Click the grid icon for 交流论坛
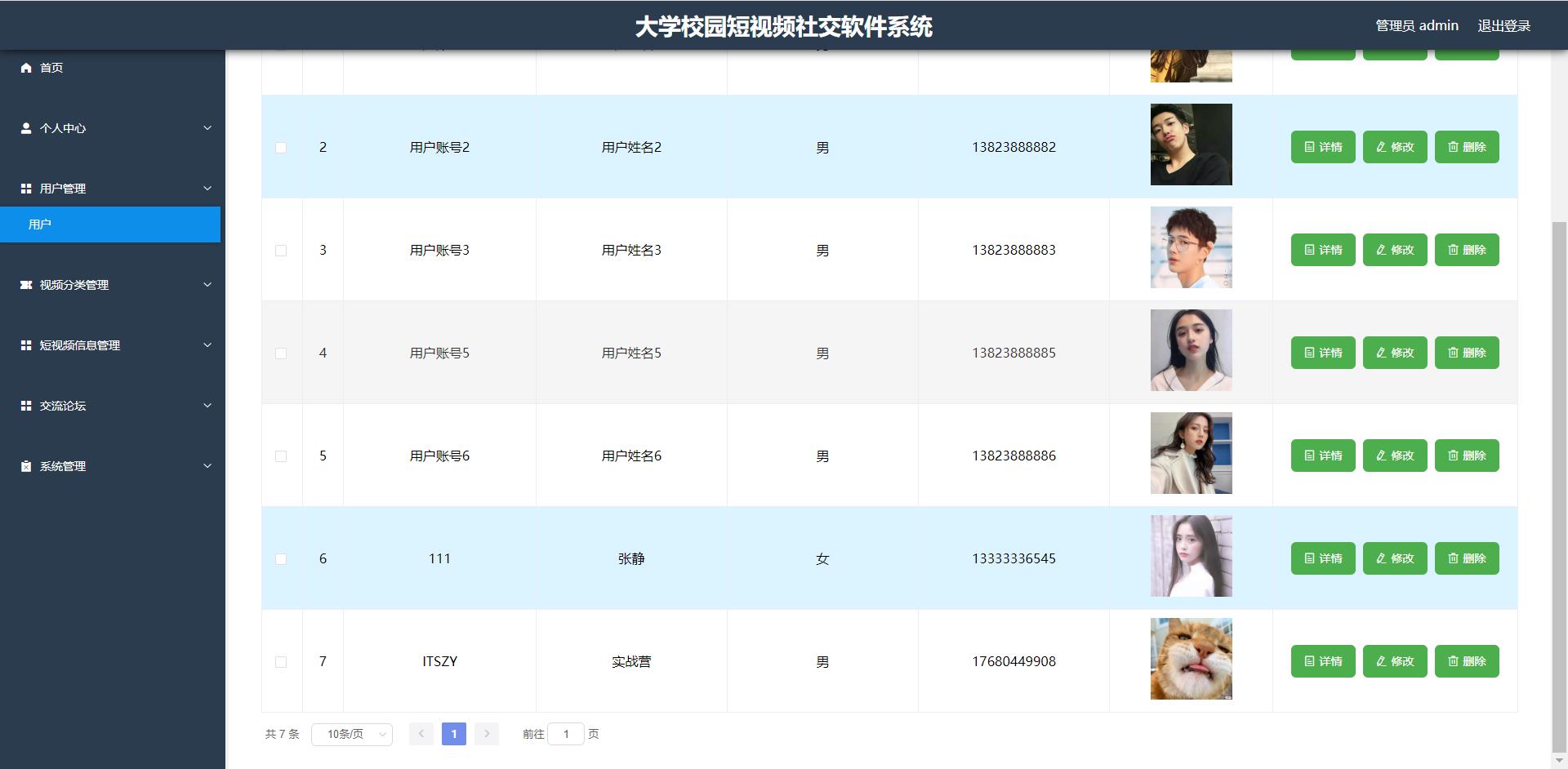This screenshot has height=769, width=1568. coord(26,406)
